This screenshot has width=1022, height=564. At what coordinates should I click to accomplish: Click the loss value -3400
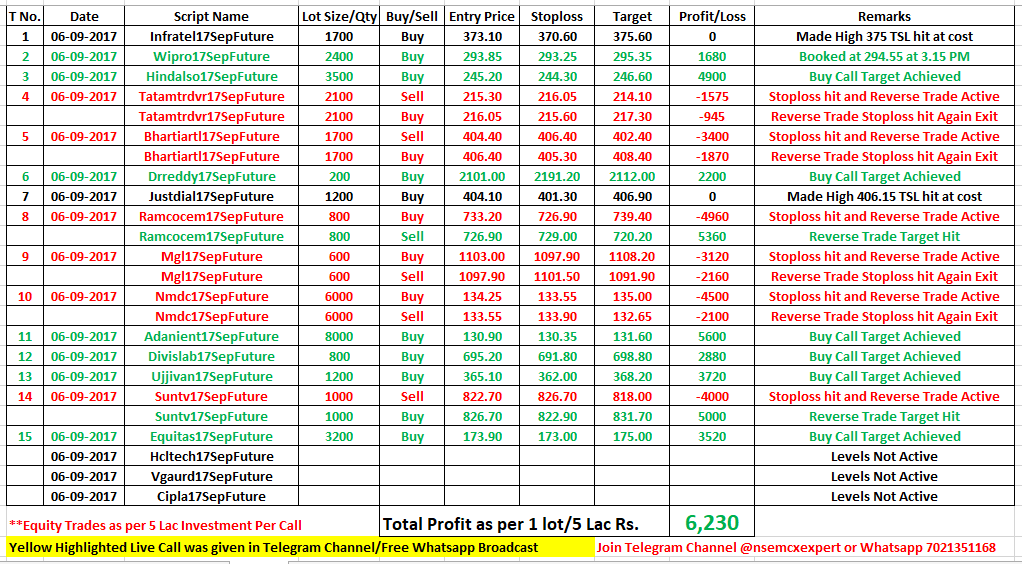pyautogui.click(x=712, y=136)
